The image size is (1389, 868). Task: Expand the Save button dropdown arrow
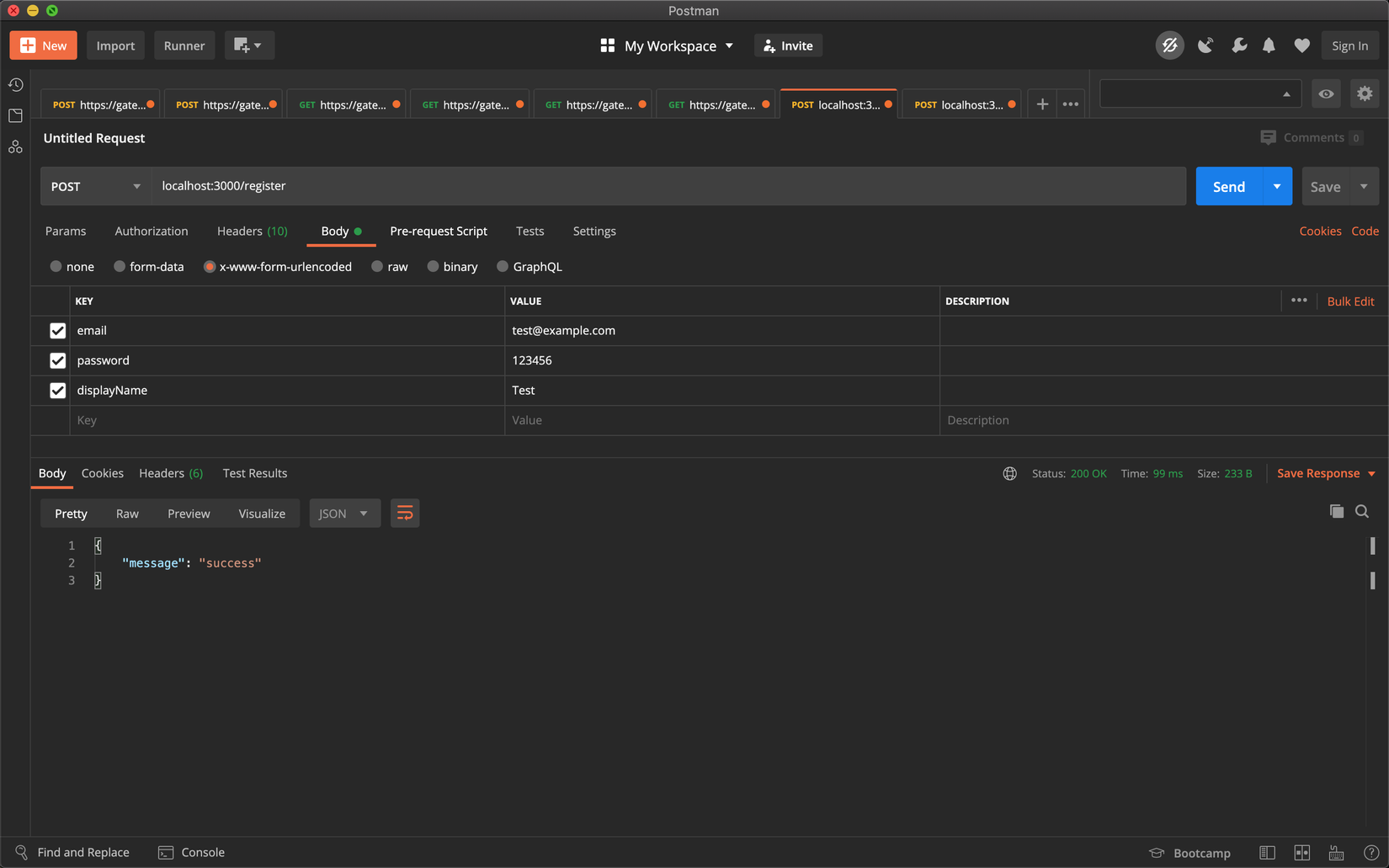[x=1364, y=186]
